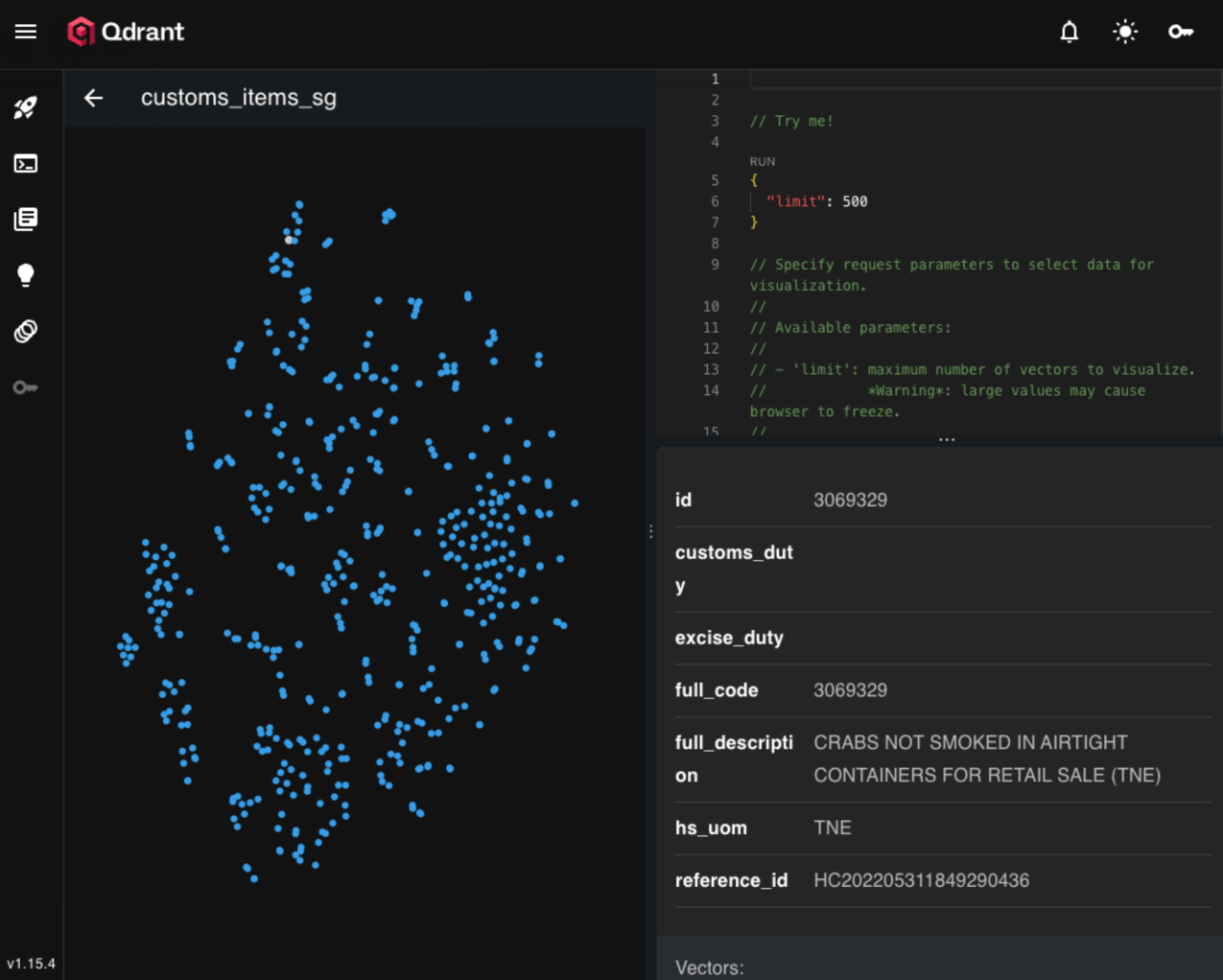Click the vertical panel resize handle
1223x980 pixels.
pyautogui.click(x=650, y=531)
